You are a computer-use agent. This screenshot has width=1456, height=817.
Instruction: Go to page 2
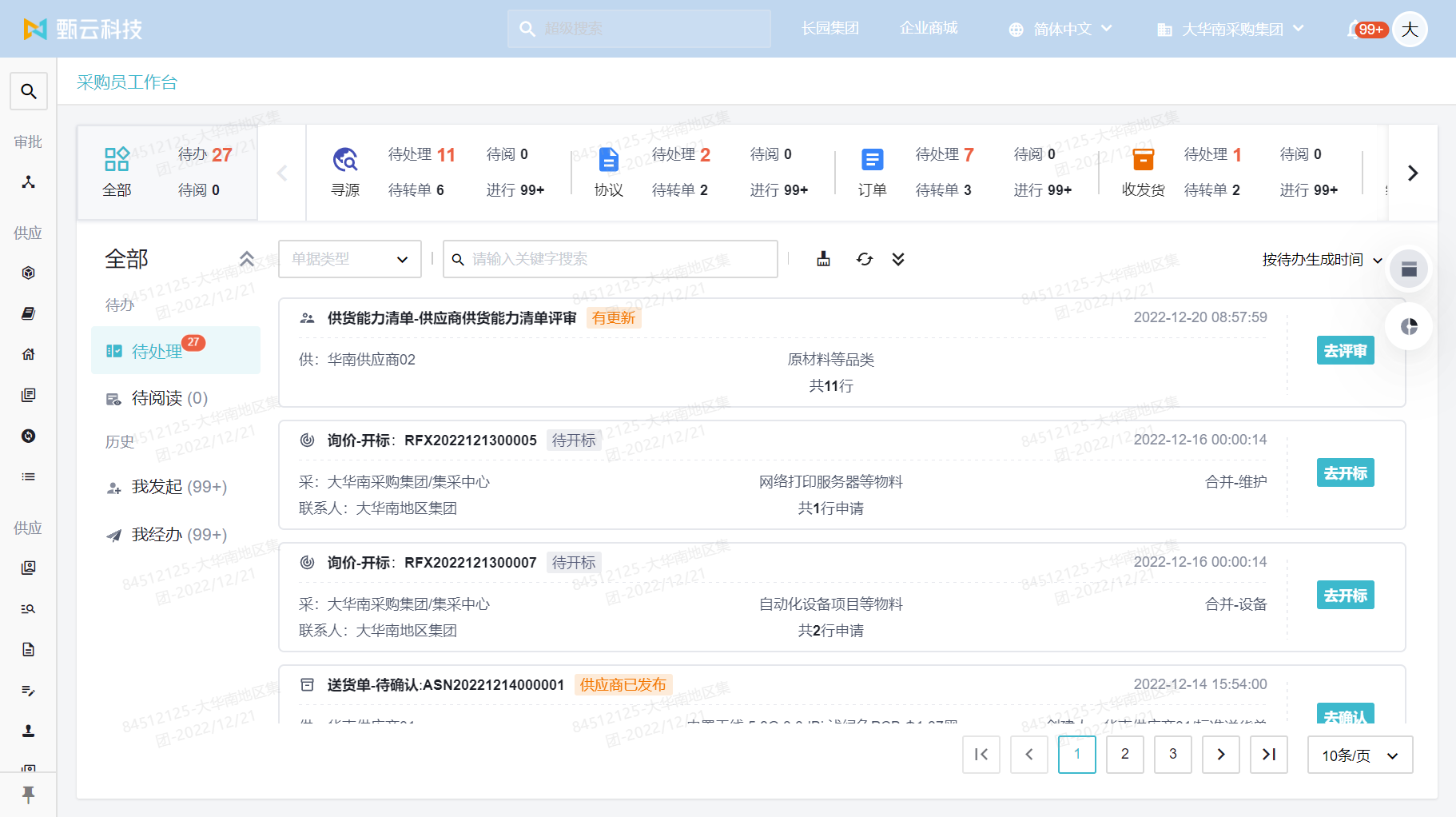click(1125, 755)
